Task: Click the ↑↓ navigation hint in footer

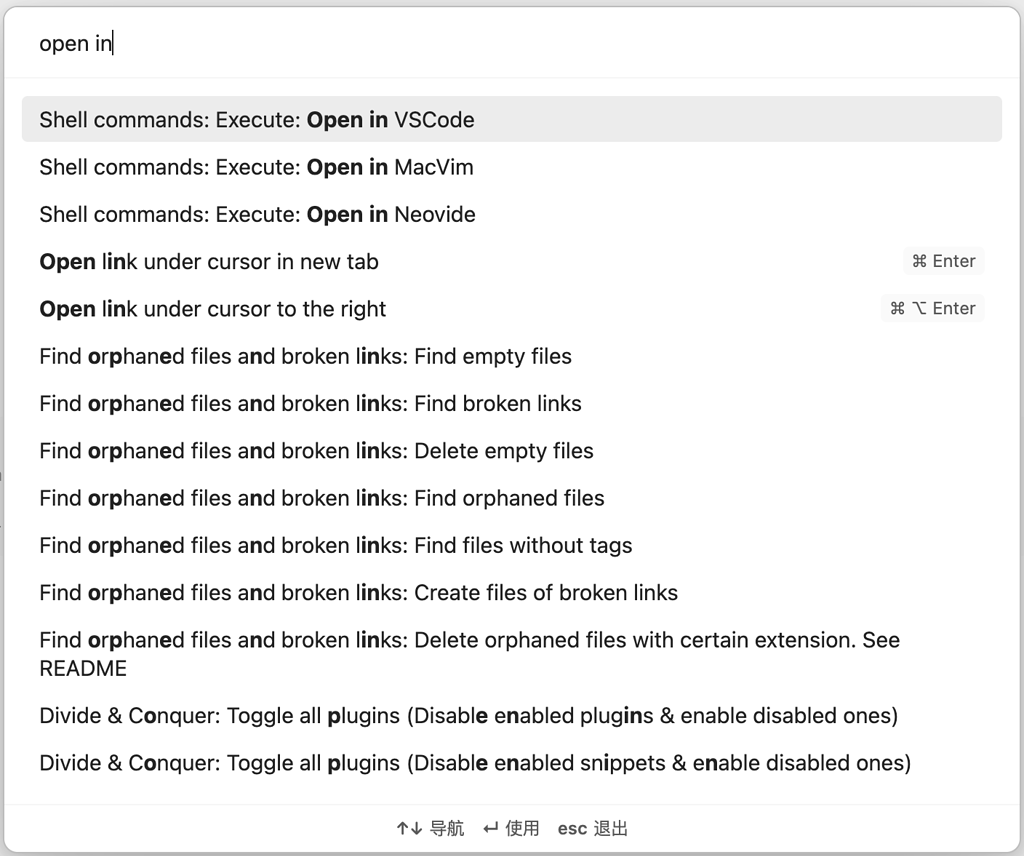Action: [x=429, y=828]
